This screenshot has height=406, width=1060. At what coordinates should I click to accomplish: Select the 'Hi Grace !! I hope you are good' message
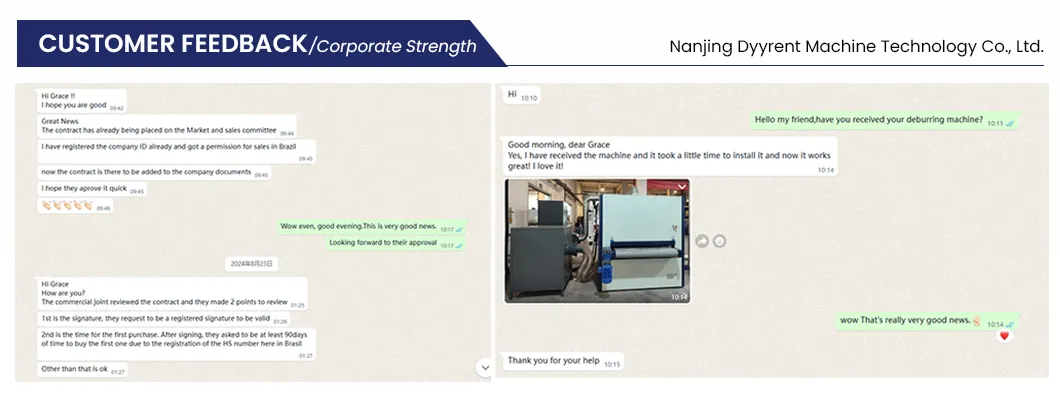pos(80,100)
